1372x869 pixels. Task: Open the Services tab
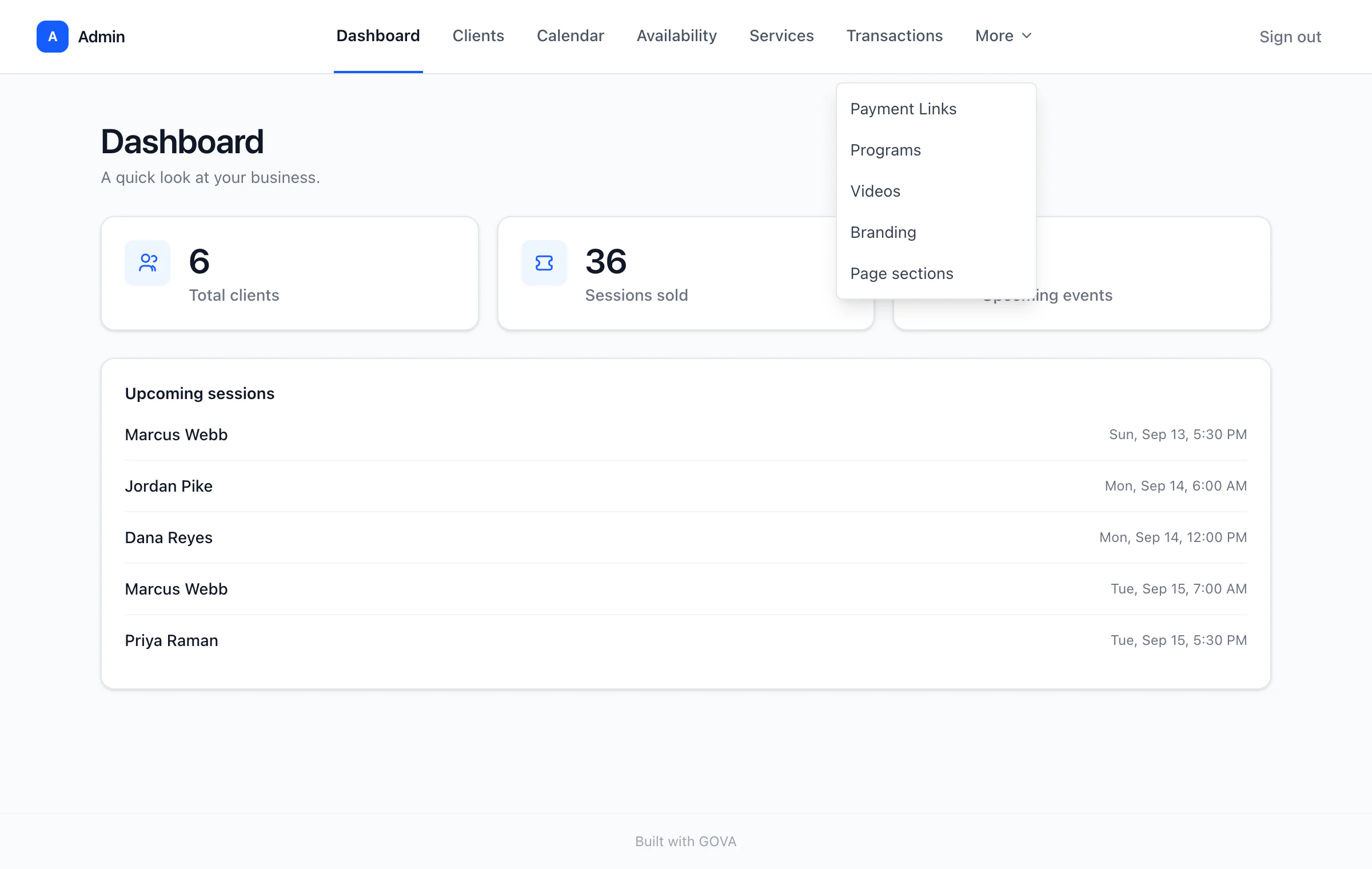point(781,35)
